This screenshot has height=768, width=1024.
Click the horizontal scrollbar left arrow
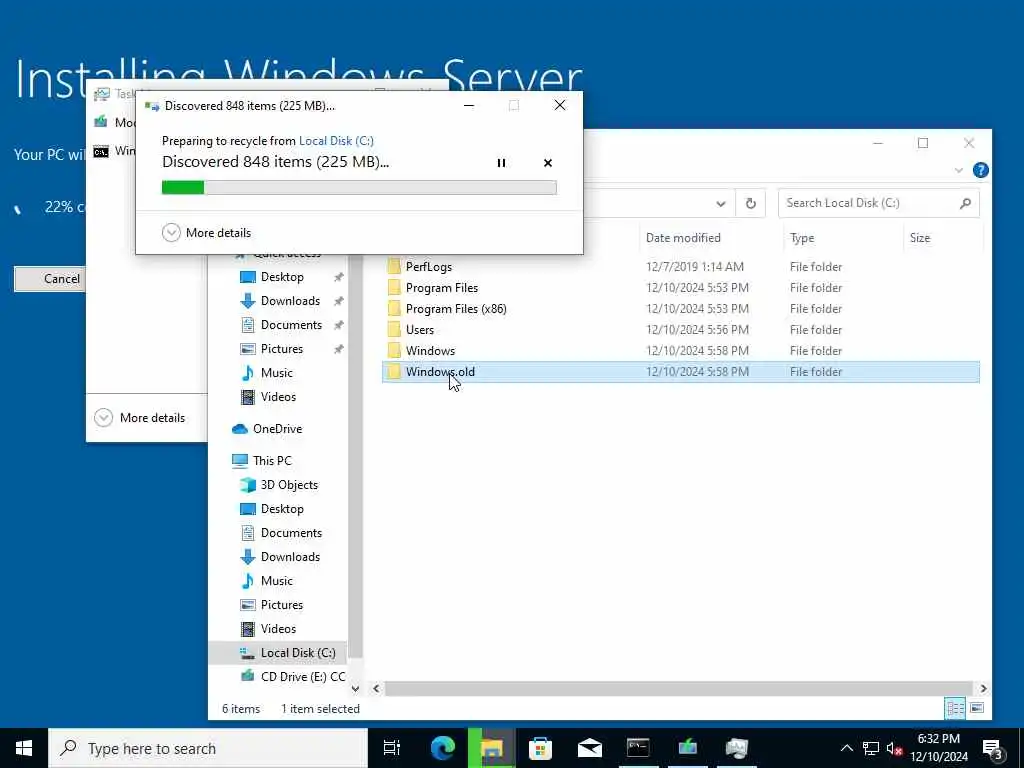point(376,688)
